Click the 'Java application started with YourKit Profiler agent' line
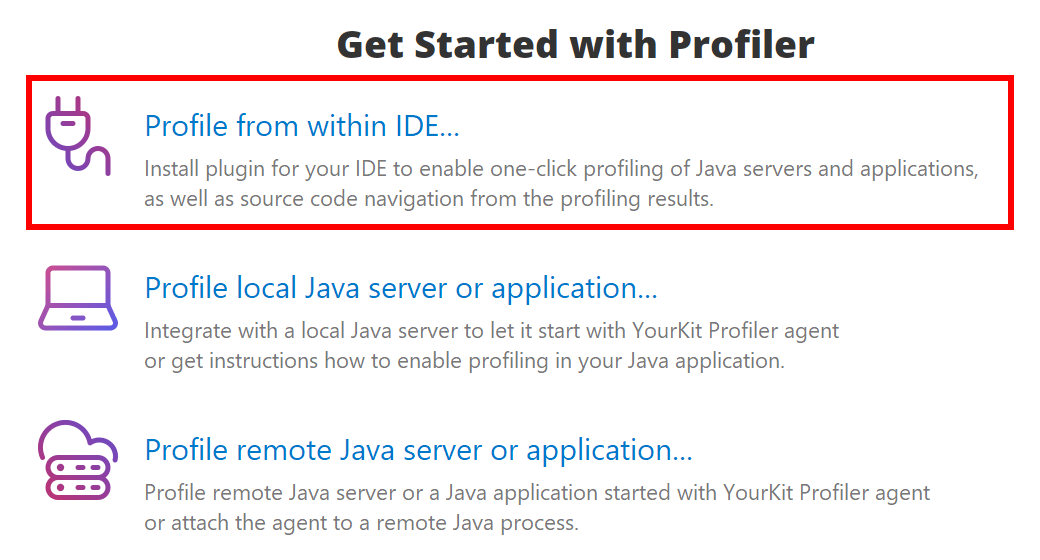This screenshot has width=1040, height=560. 537,492
